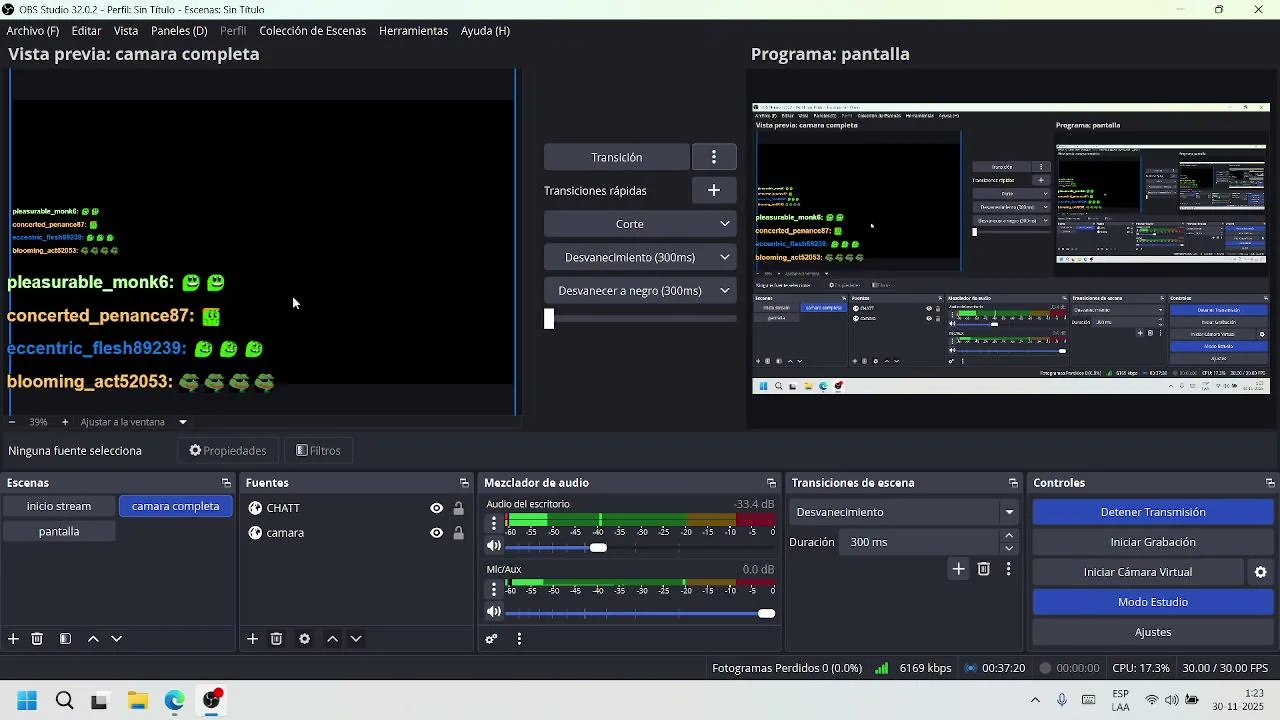
Task: Click Duración 300 ms input field
Action: pyautogui.click(x=920, y=542)
